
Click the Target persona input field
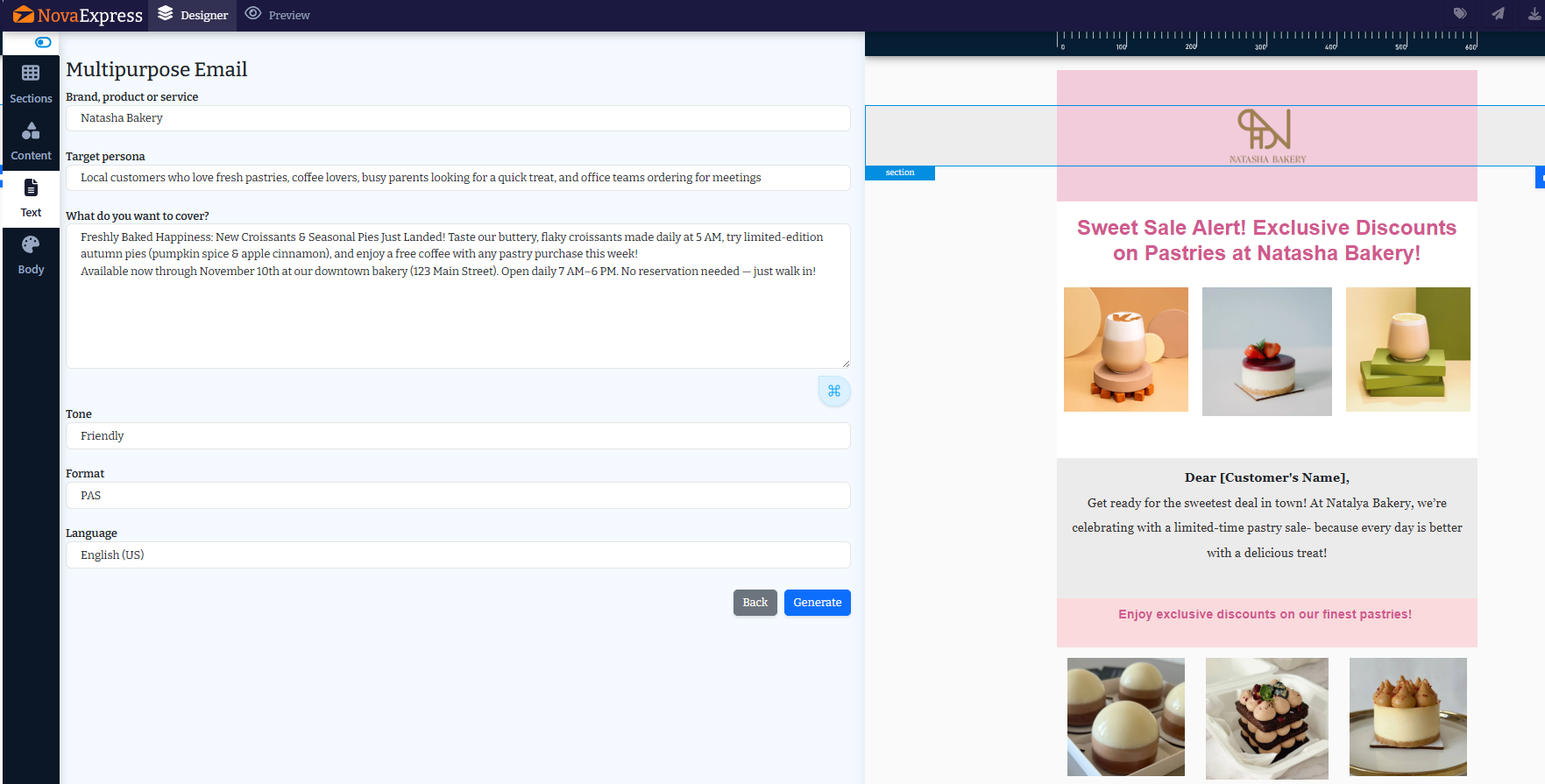[x=457, y=178]
